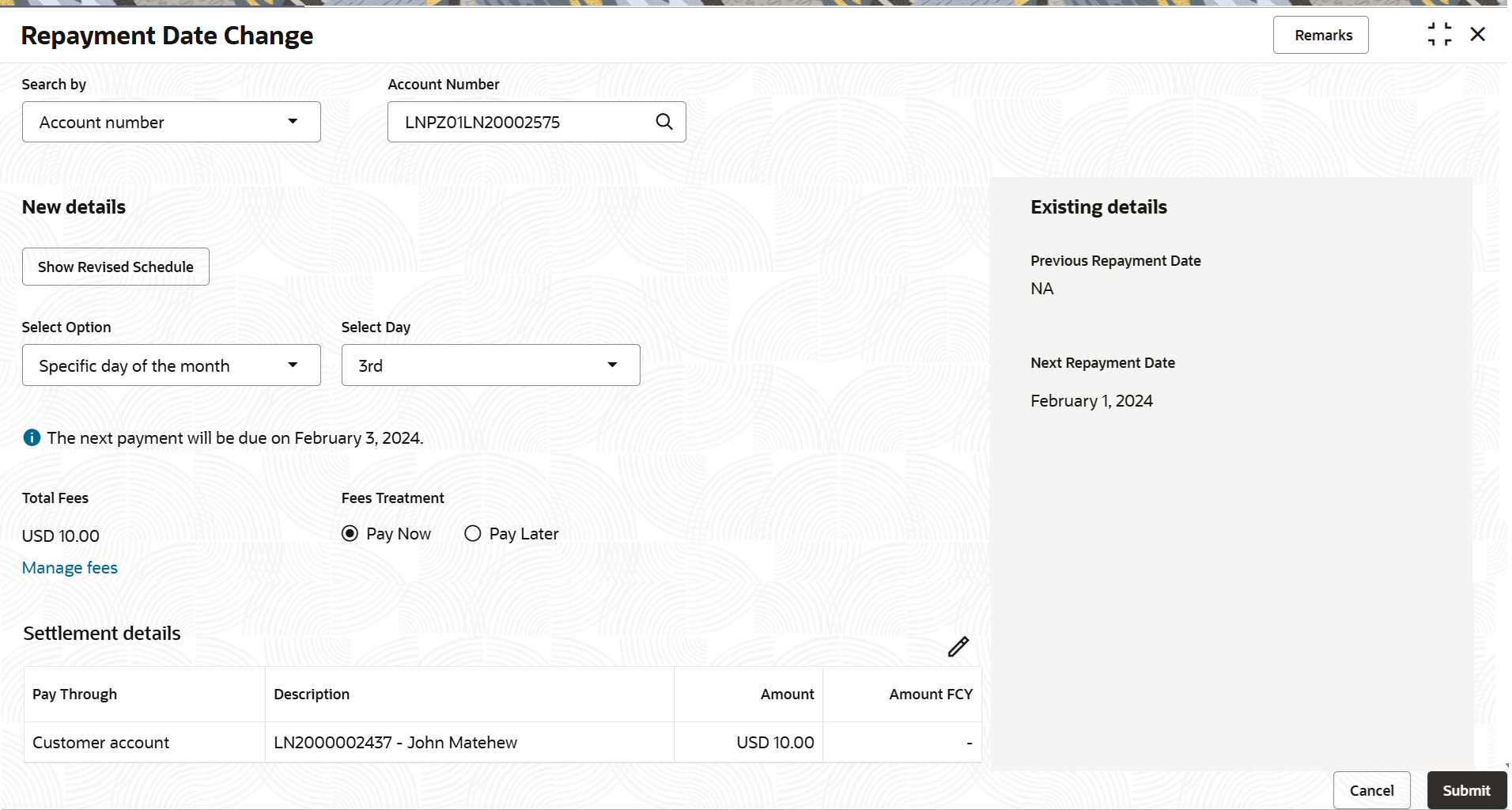Click the info icon beside next payment message
The height and width of the screenshot is (810, 1512).
[32, 437]
